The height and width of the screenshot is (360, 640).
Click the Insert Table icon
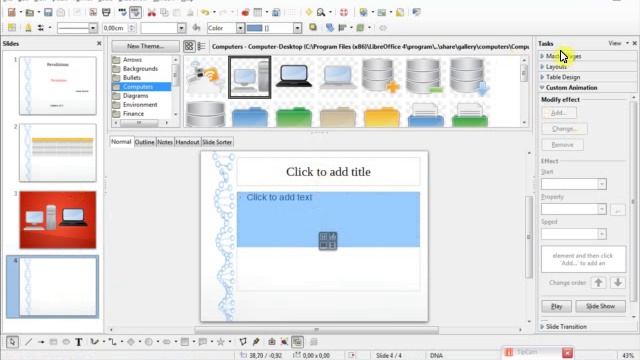click(x=258, y=12)
